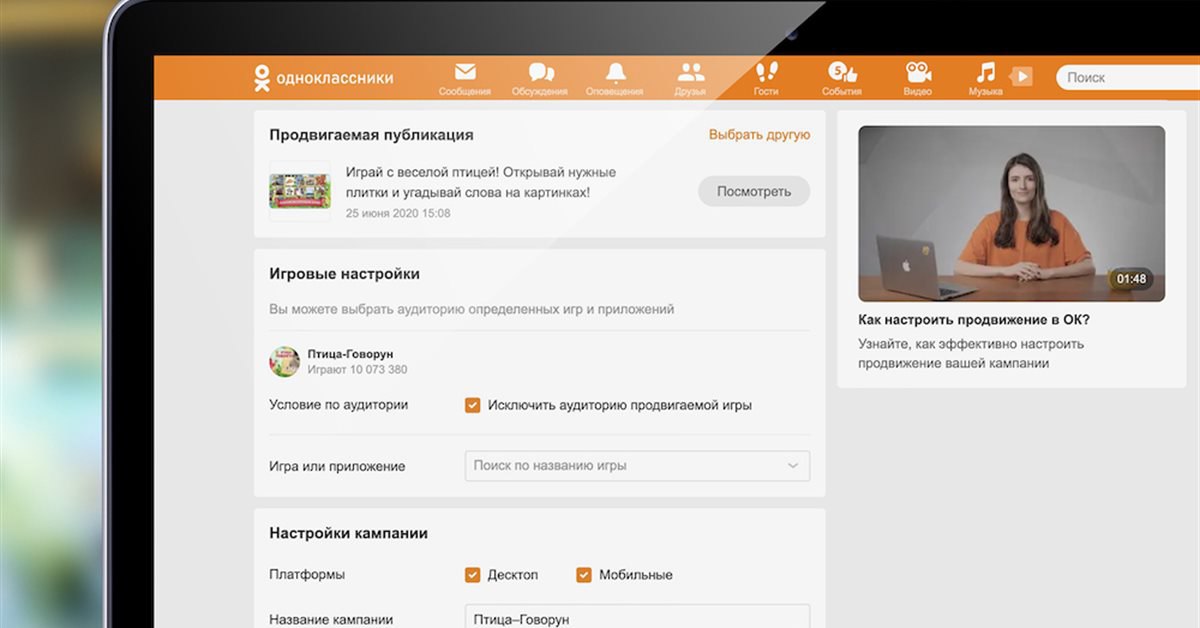Click Выбрать другую link
This screenshot has height=628, width=1200.
[759, 134]
